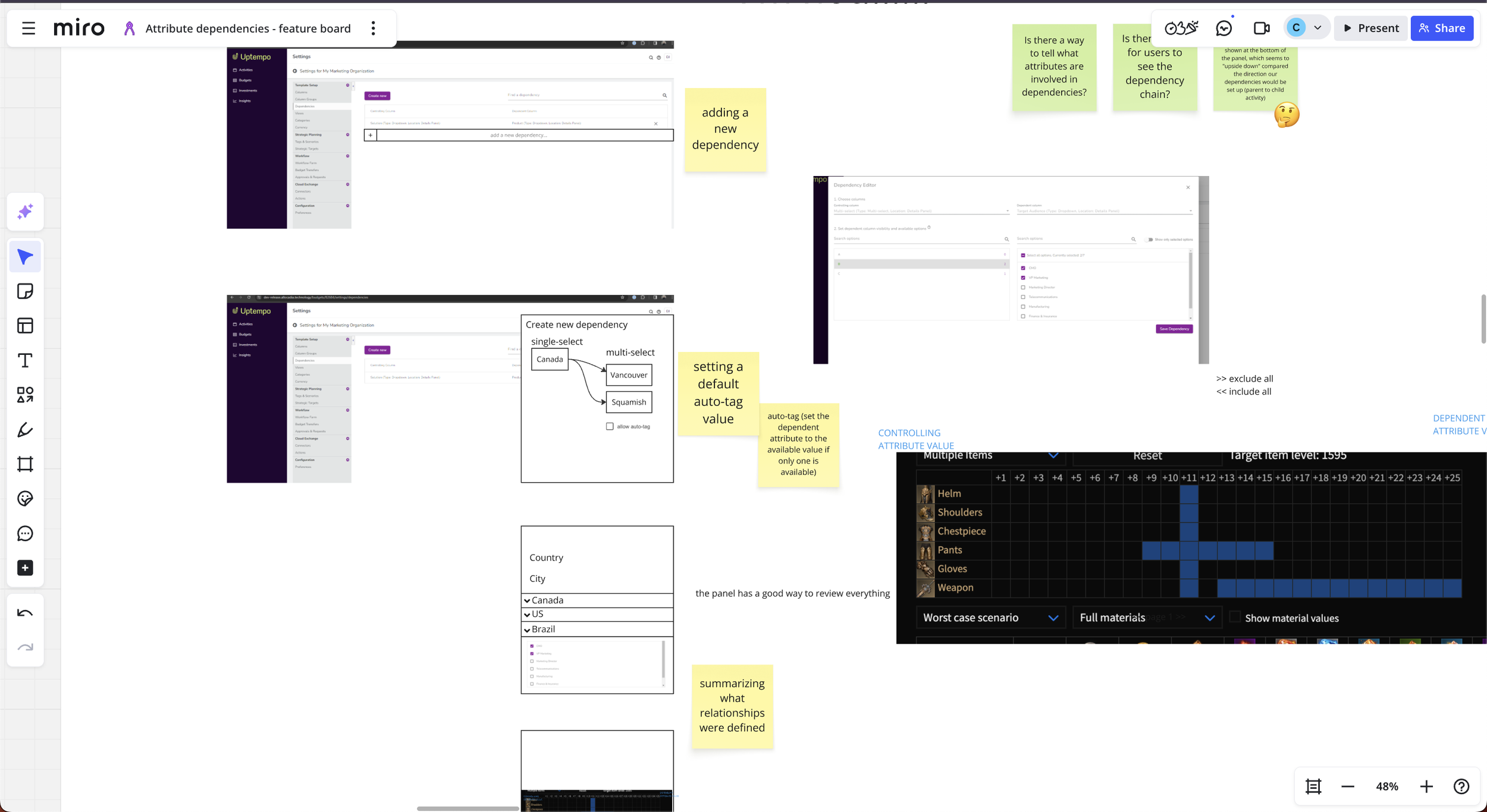The width and height of the screenshot is (1487, 812).
Task: Check the allow auto-tag checkbox
Action: coord(610,426)
